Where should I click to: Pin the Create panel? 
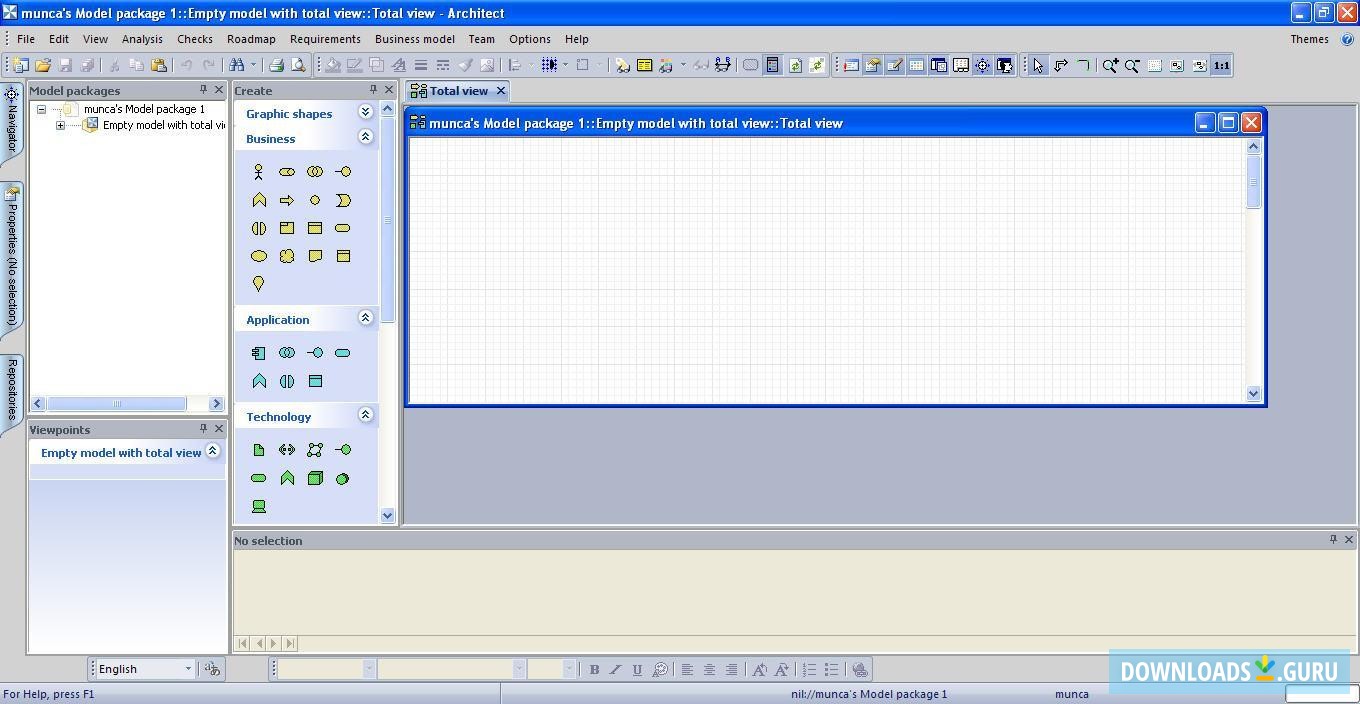pyautogui.click(x=372, y=90)
